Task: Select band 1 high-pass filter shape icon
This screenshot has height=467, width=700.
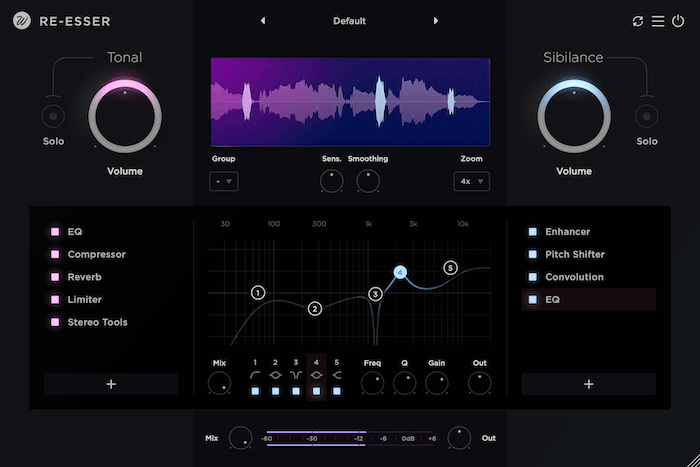Action: click(x=255, y=375)
